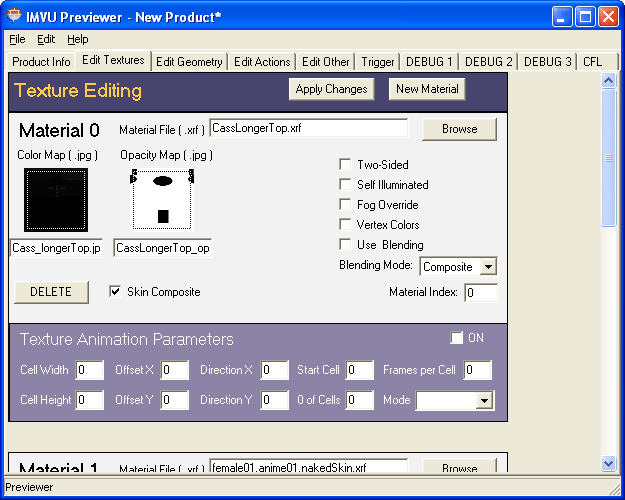Uncheck the Skin Composite checkbox
The height and width of the screenshot is (500, 625).
click(x=116, y=292)
